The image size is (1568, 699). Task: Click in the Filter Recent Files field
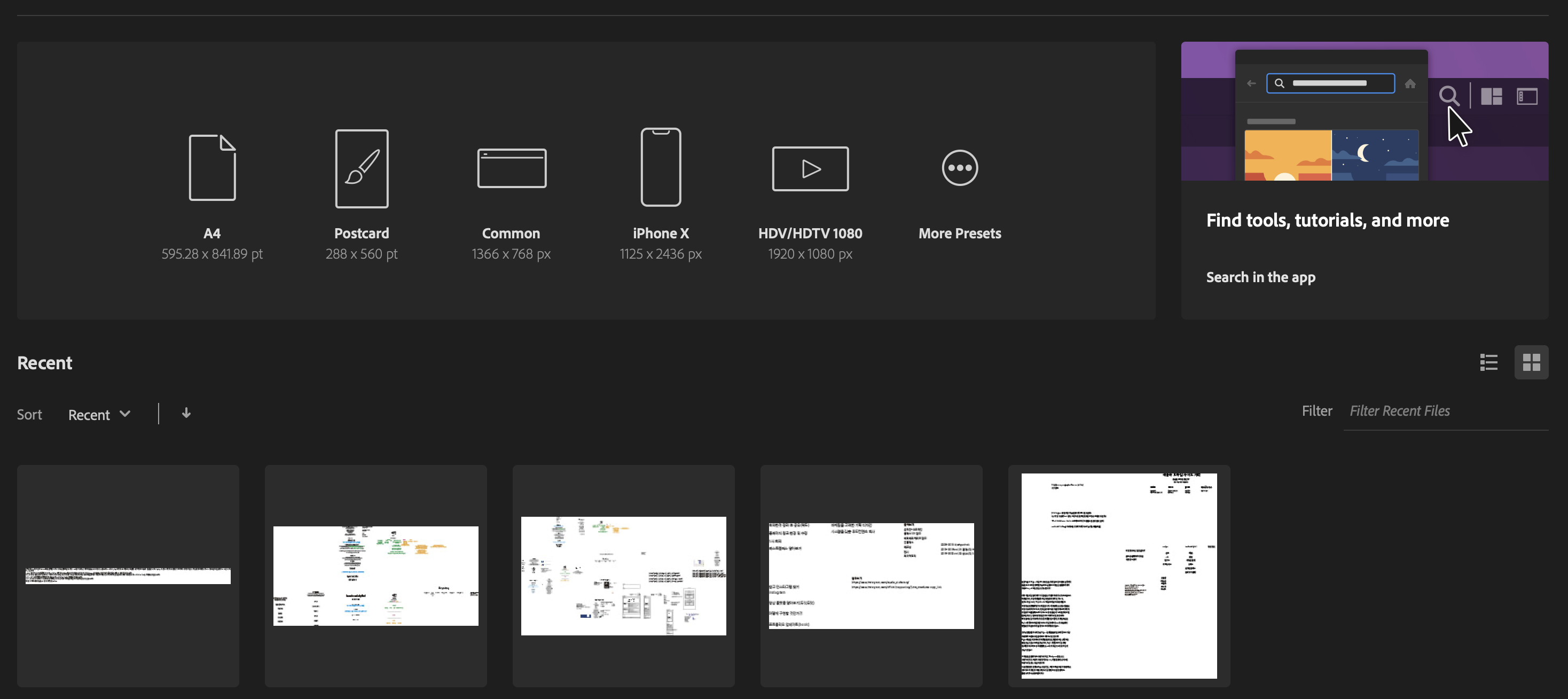pyautogui.click(x=1445, y=411)
